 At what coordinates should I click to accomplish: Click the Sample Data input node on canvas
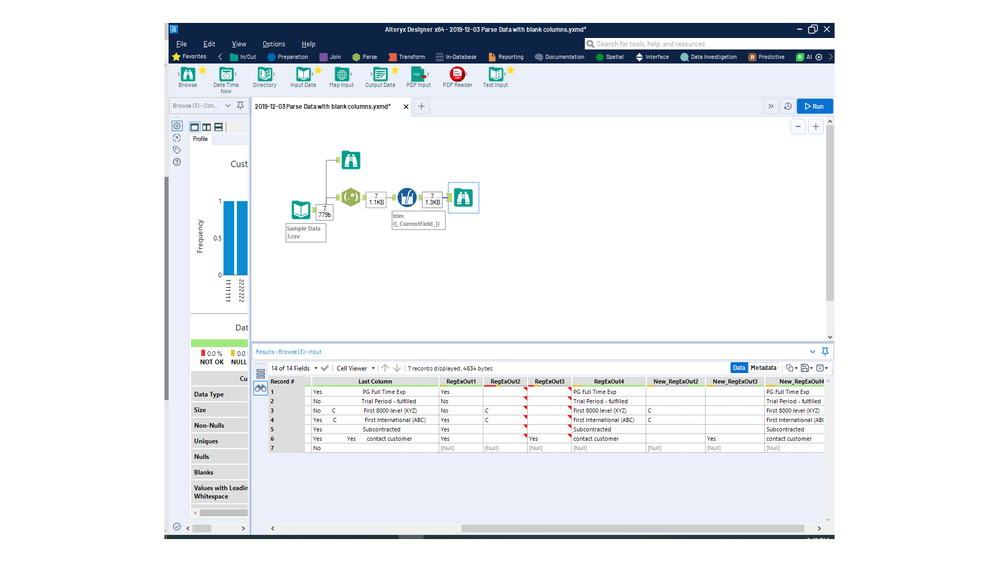click(x=301, y=210)
